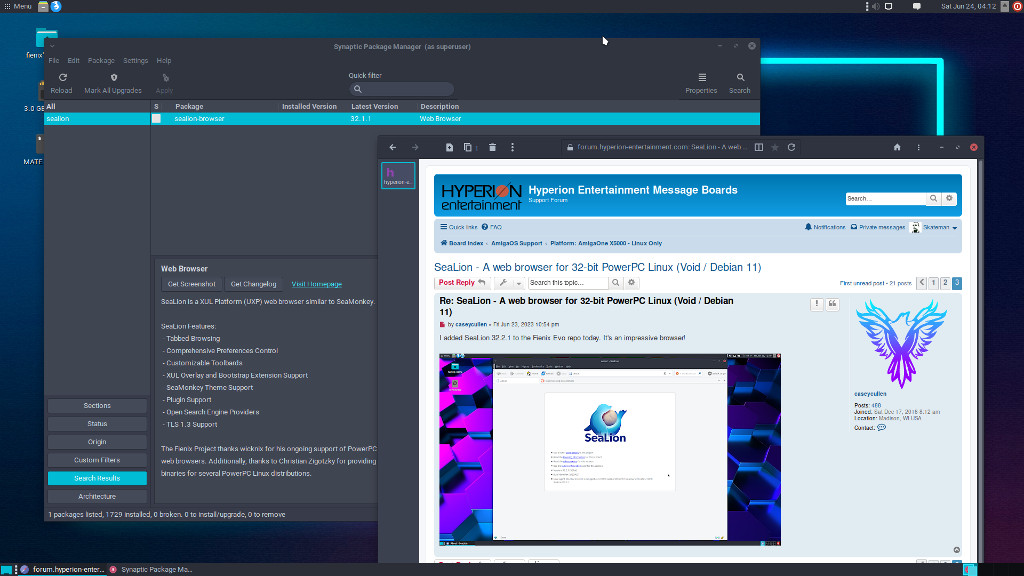Click the contact caseycullen speech bubble
This screenshot has width=1024, height=576.
(x=882, y=428)
